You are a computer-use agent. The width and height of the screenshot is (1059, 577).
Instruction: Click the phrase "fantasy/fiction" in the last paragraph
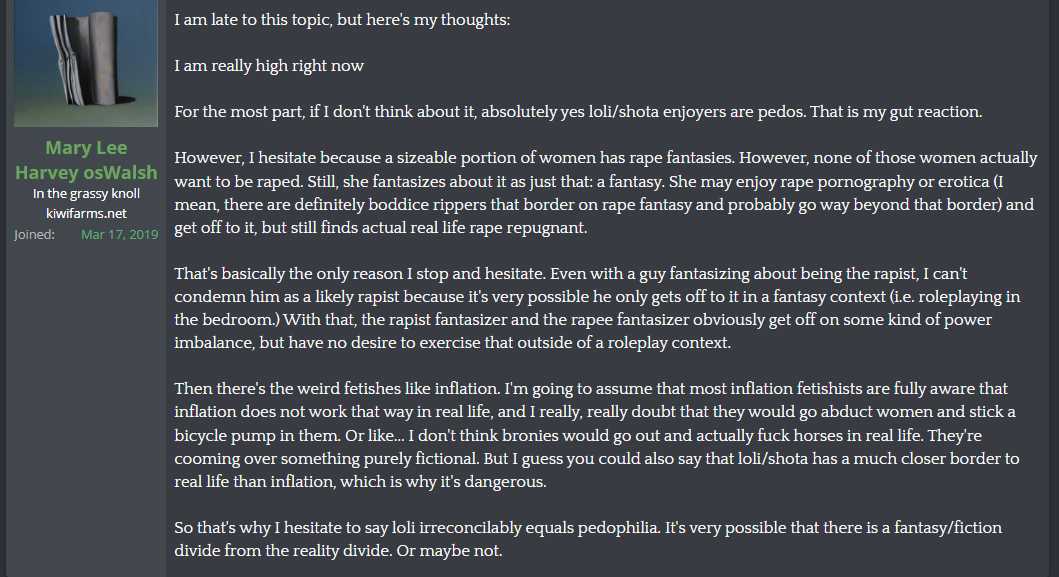coord(945,527)
